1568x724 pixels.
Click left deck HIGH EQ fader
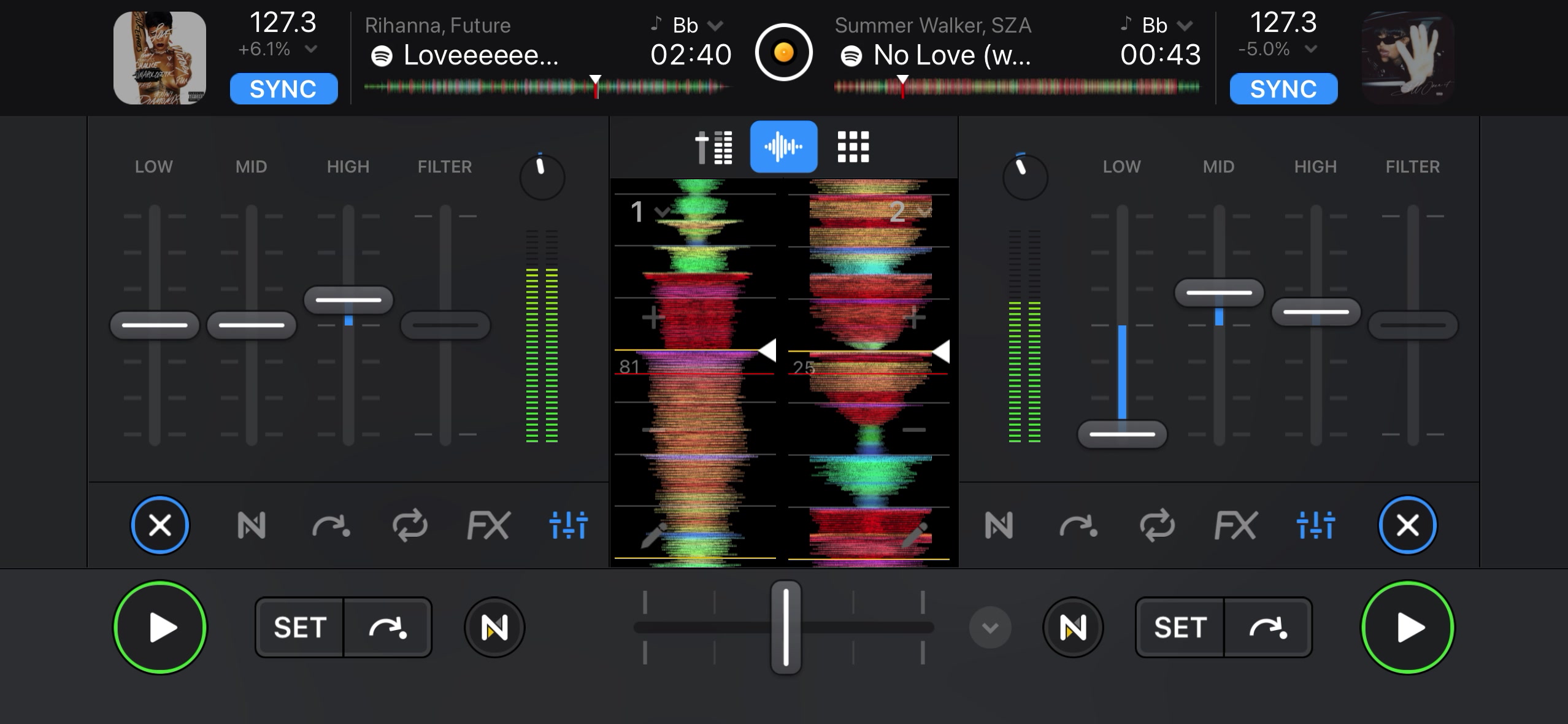tap(348, 299)
